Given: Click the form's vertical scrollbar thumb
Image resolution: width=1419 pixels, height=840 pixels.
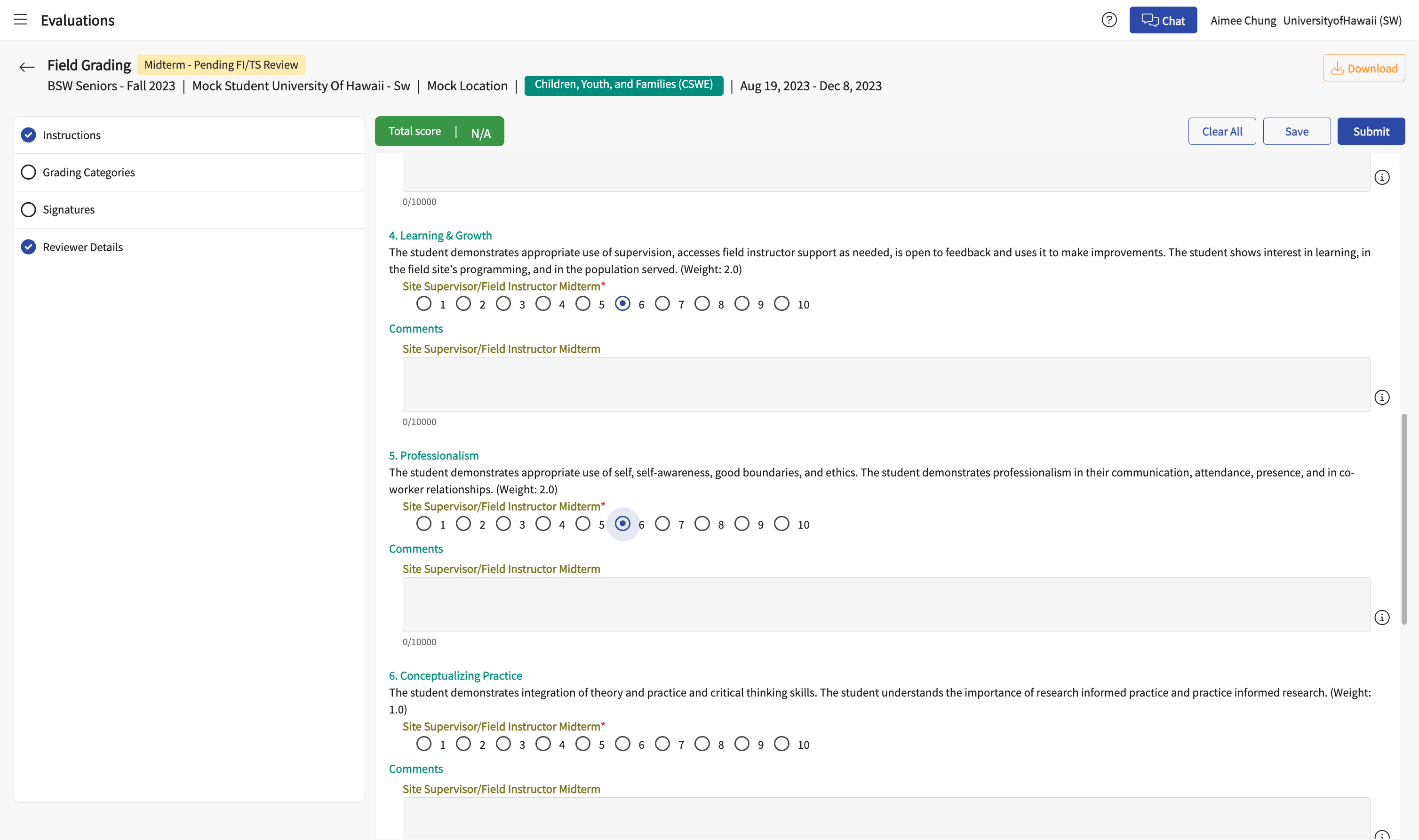Looking at the screenshot, I should [x=1404, y=519].
